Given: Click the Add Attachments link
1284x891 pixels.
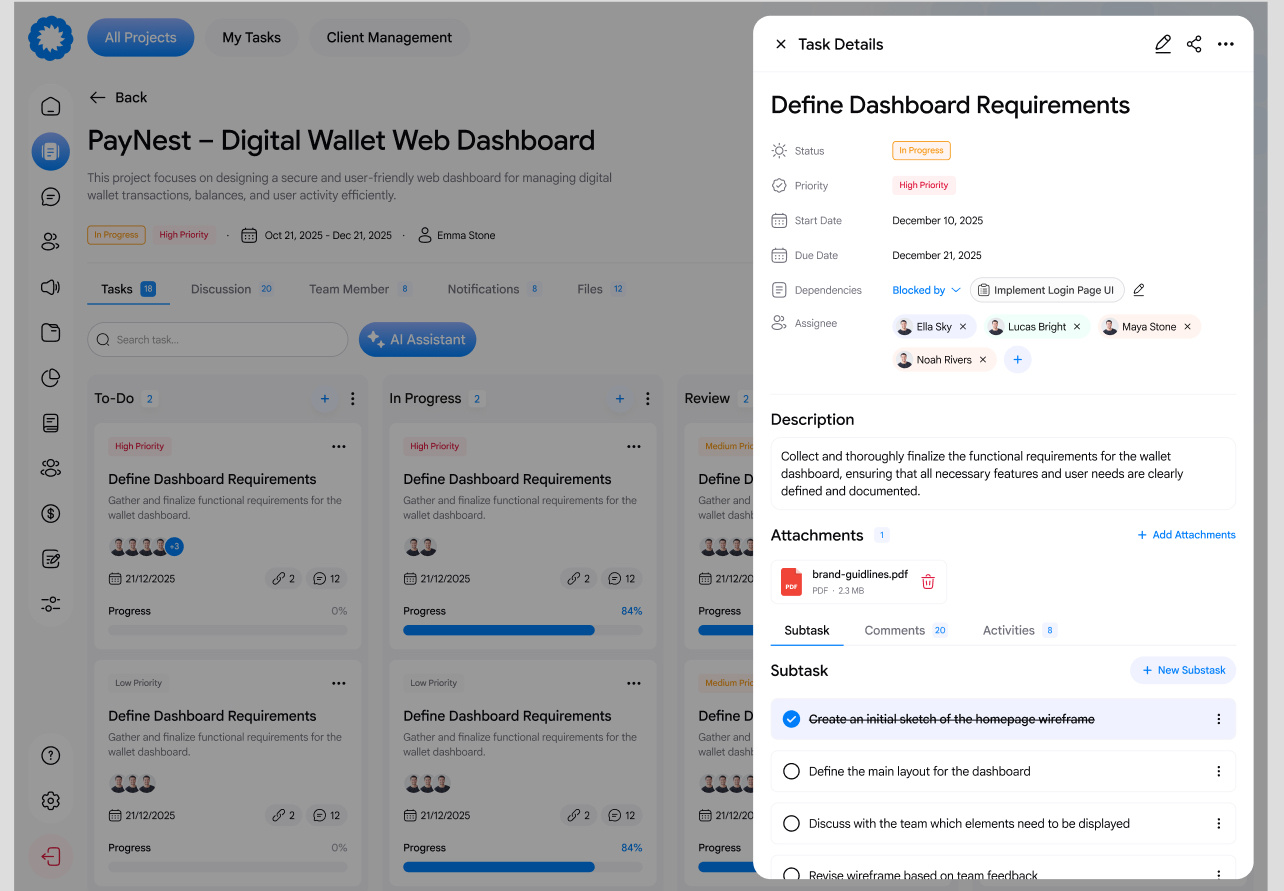Looking at the screenshot, I should coord(1186,535).
